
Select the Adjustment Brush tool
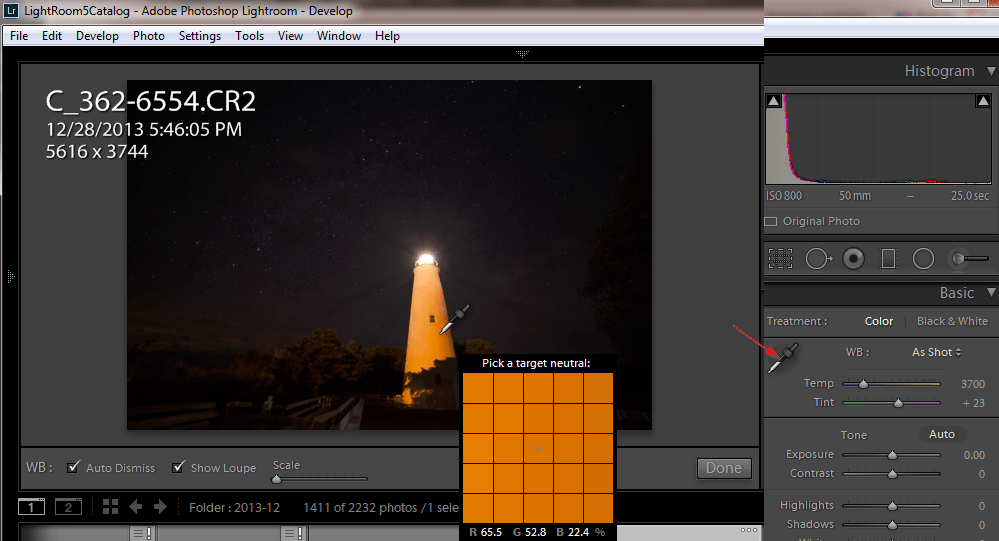pyautogui.click(x=969, y=259)
